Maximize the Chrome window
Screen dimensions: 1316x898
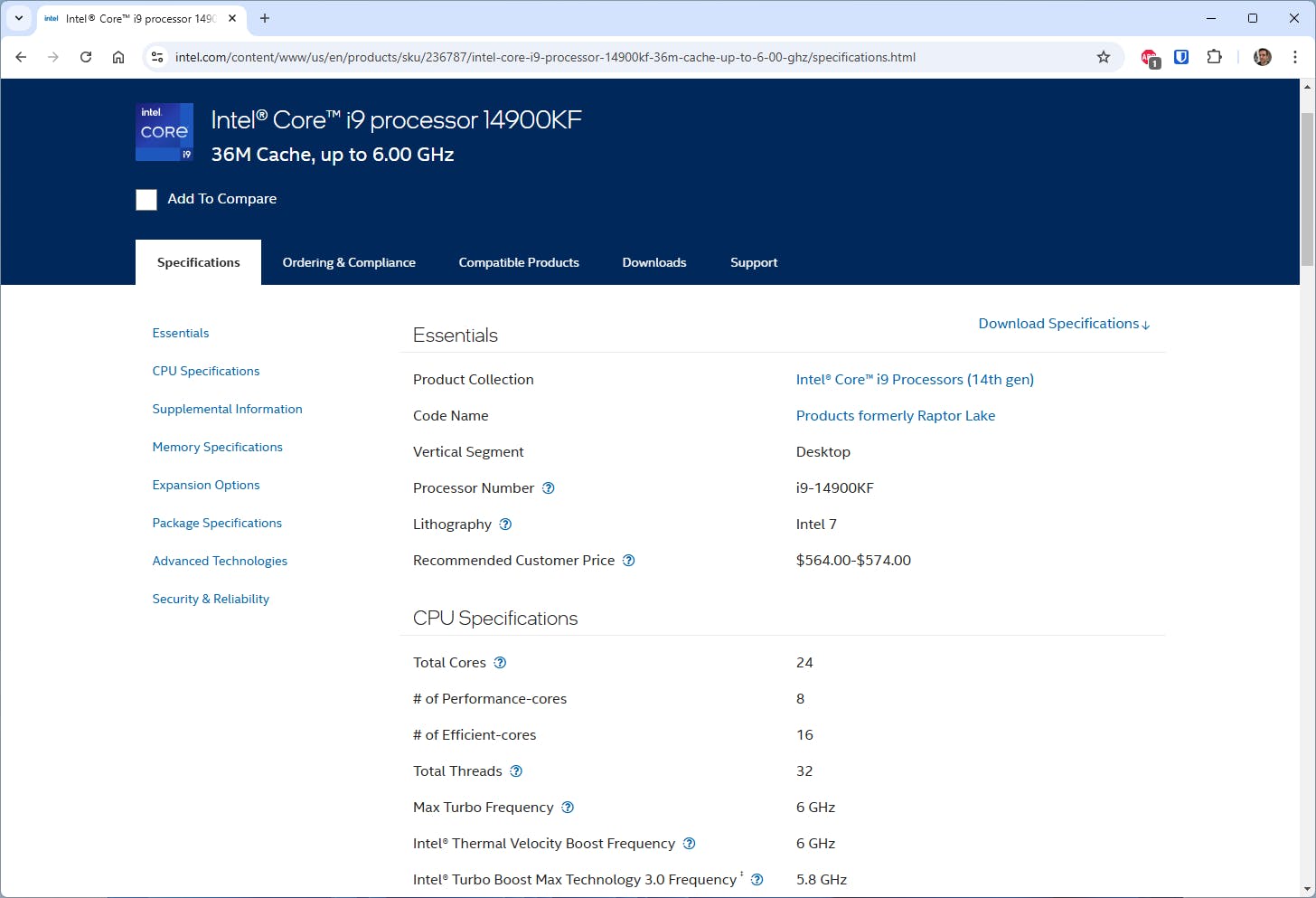1253,18
